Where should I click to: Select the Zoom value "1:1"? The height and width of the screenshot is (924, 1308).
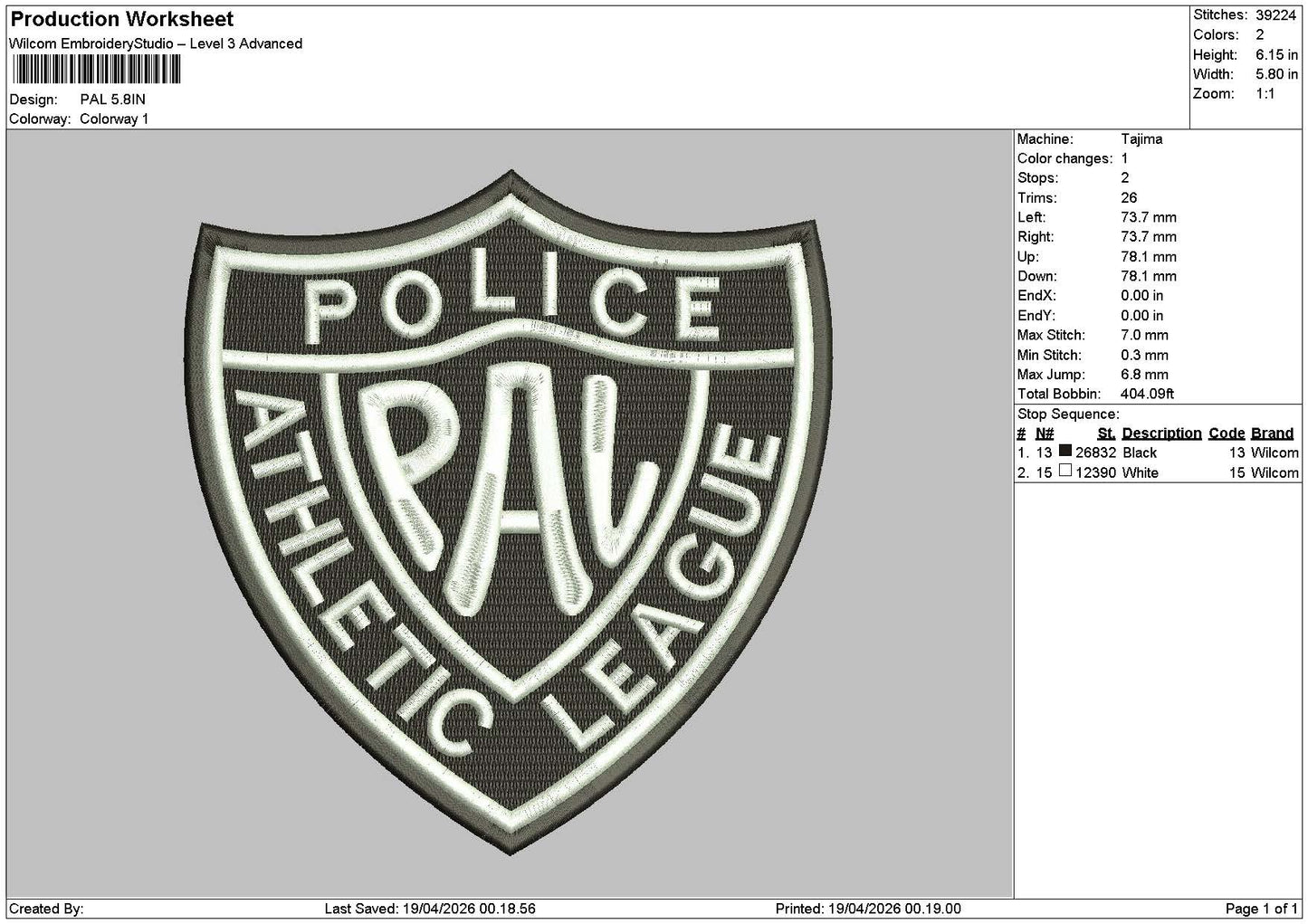[1265, 94]
